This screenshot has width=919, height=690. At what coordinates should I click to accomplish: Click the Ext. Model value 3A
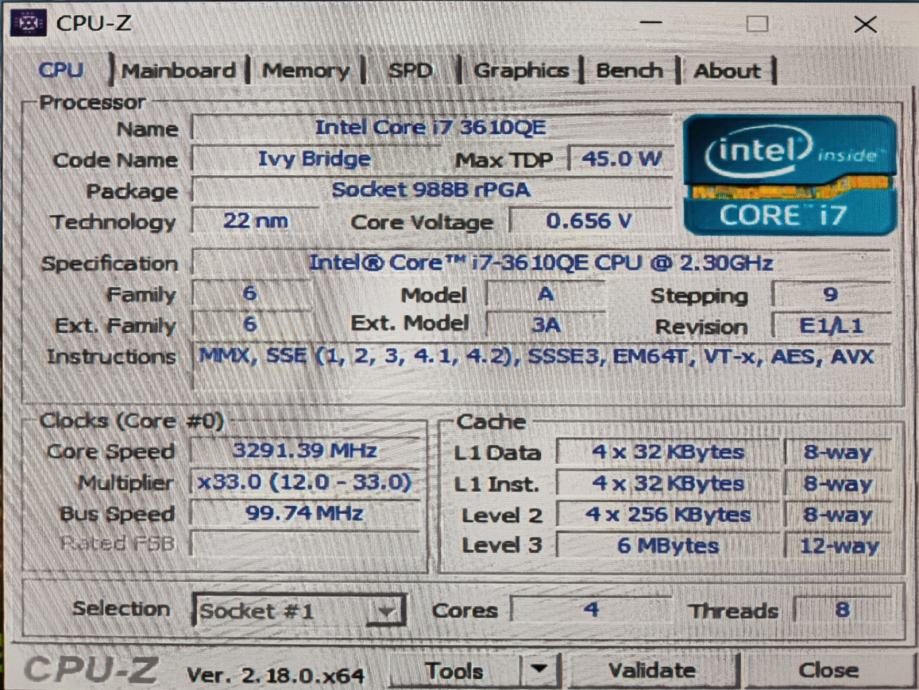(x=546, y=325)
